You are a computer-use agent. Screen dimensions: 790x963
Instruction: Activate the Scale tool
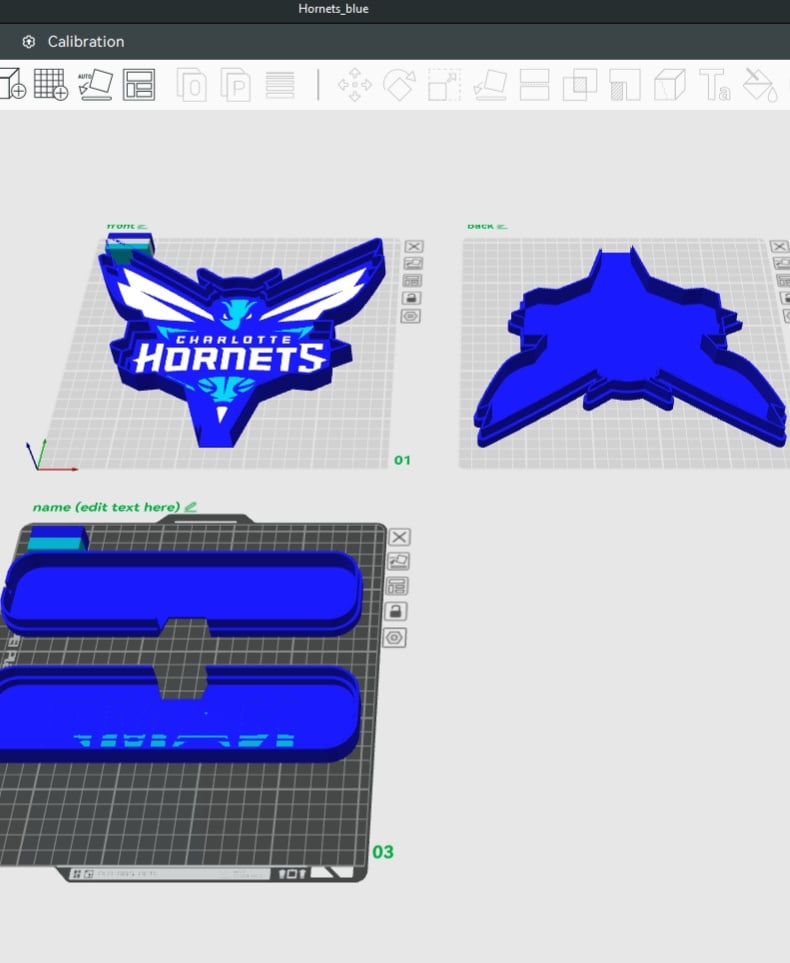coord(444,84)
